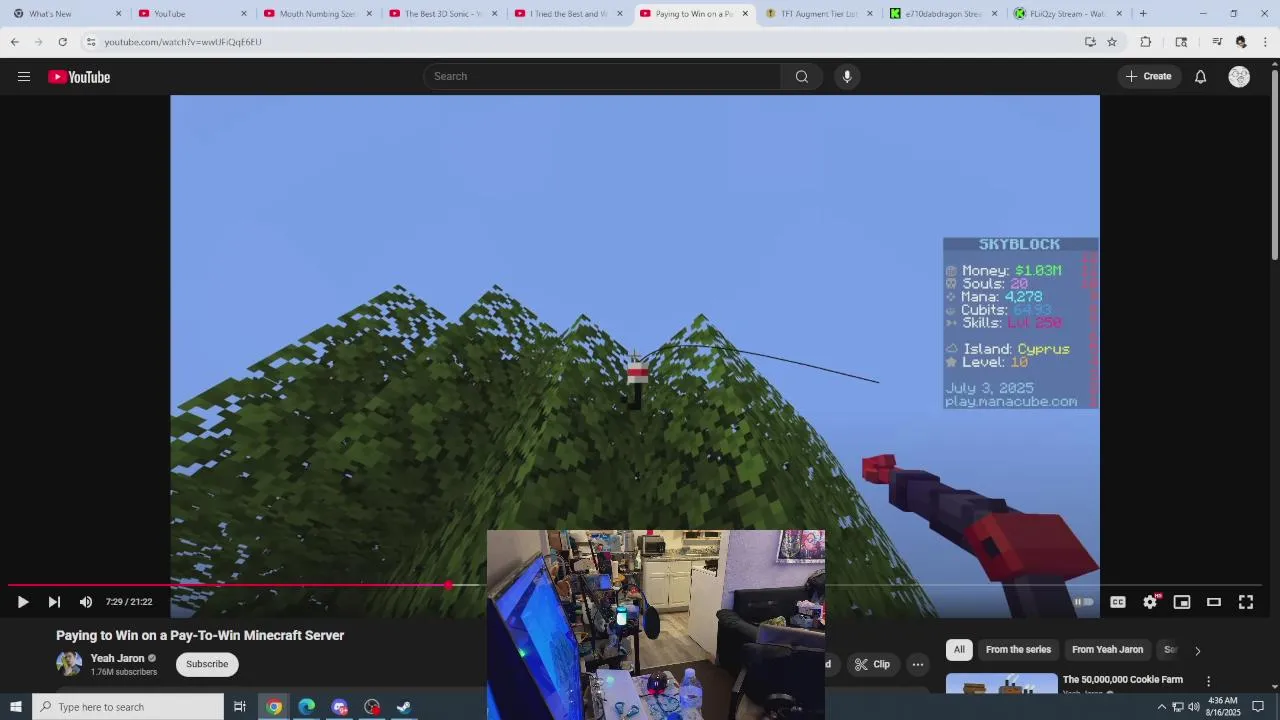Toggle video autoplay switch
This screenshot has width=1280, height=720.
pyautogui.click(x=1084, y=602)
